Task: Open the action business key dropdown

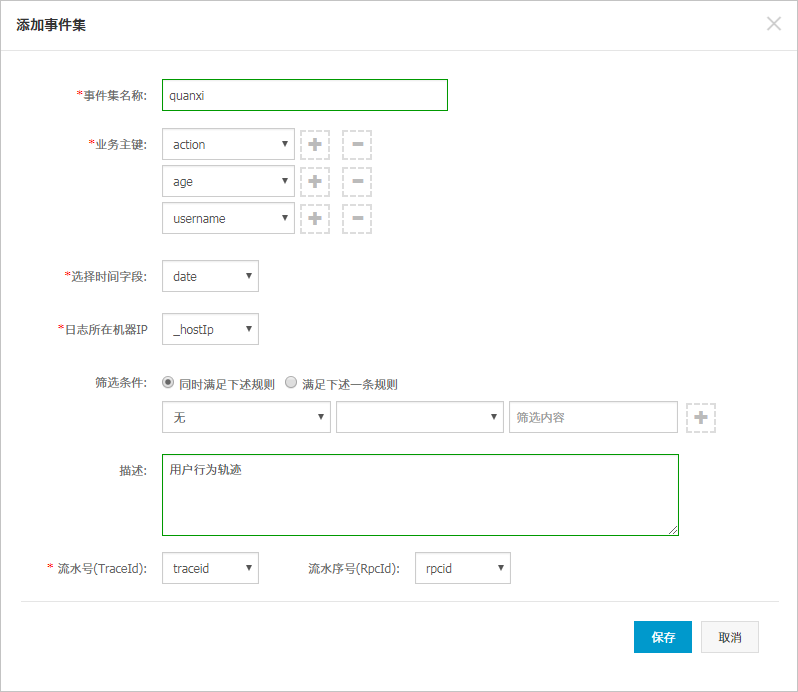Action: tap(228, 144)
